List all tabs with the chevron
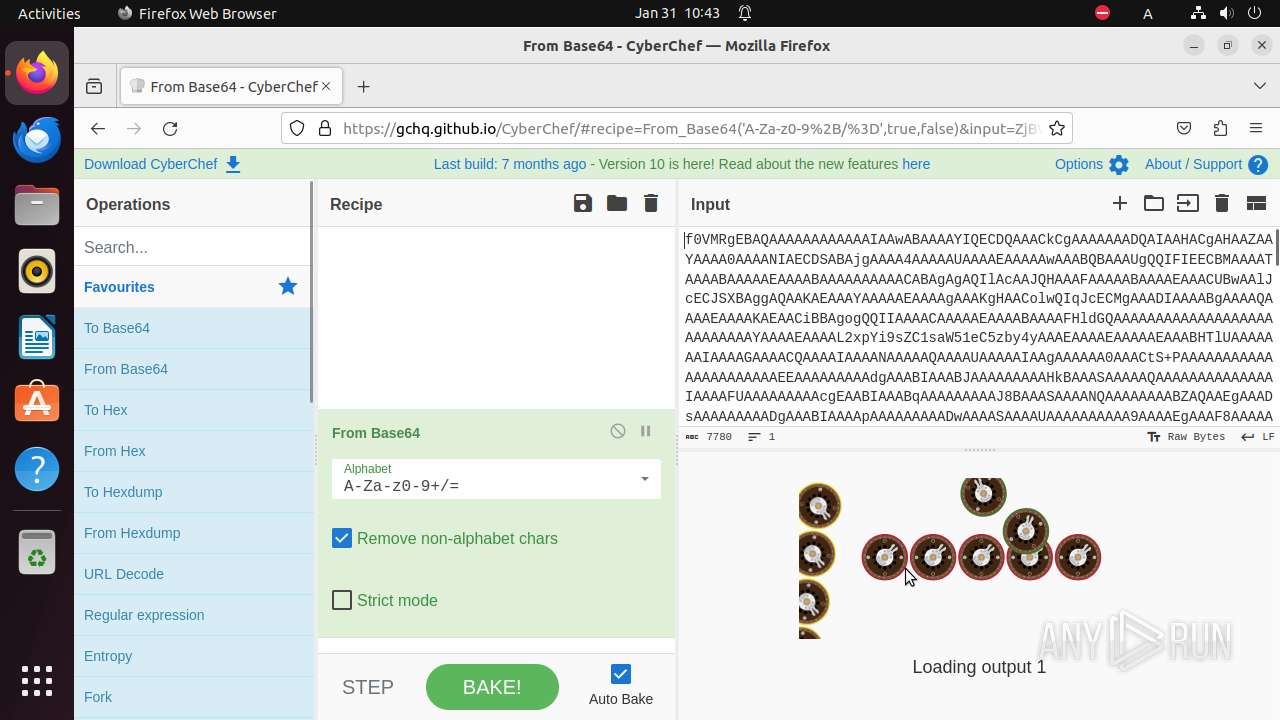The height and width of the screenshot is (720, 1280). coord(1260,86)
